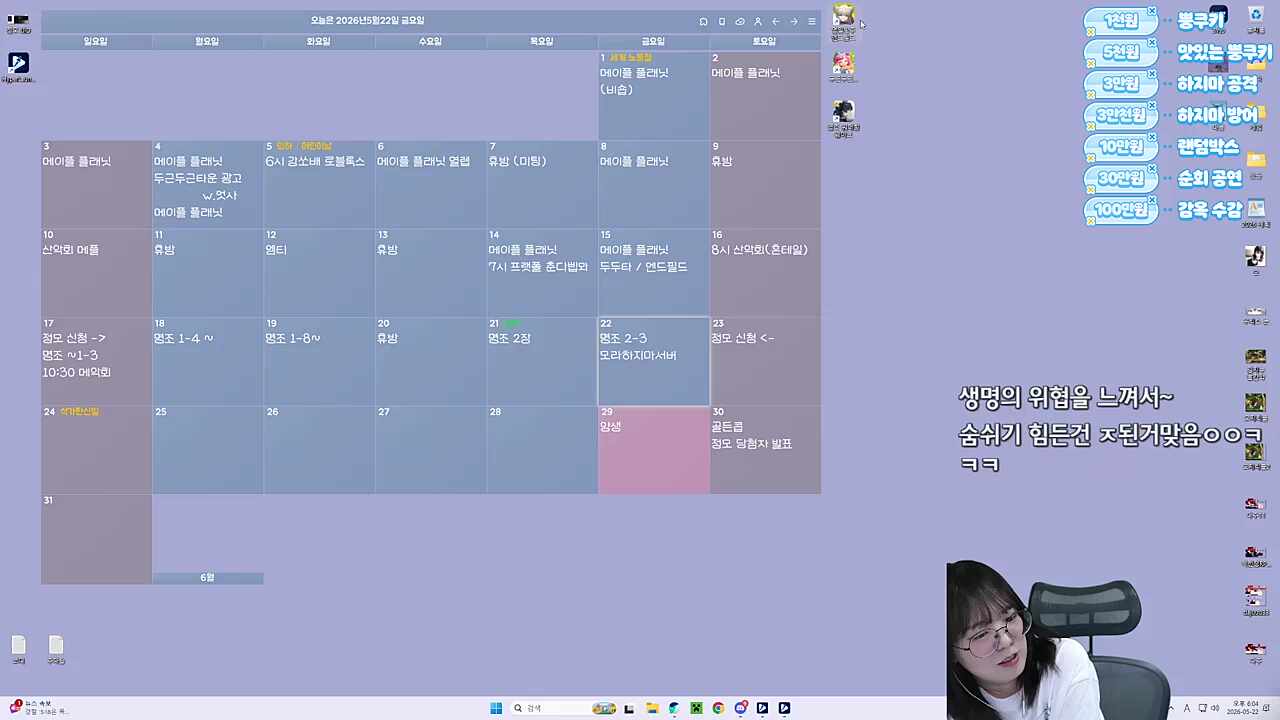Click the 일요일 column header
The image size is (1280, 720).
96,42
